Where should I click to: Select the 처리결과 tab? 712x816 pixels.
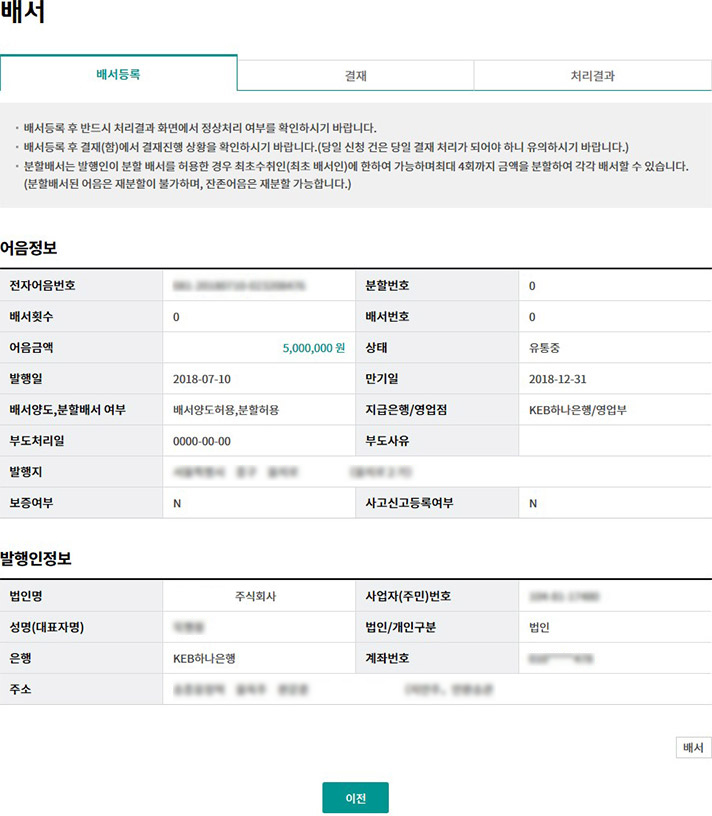coord(592,75)
